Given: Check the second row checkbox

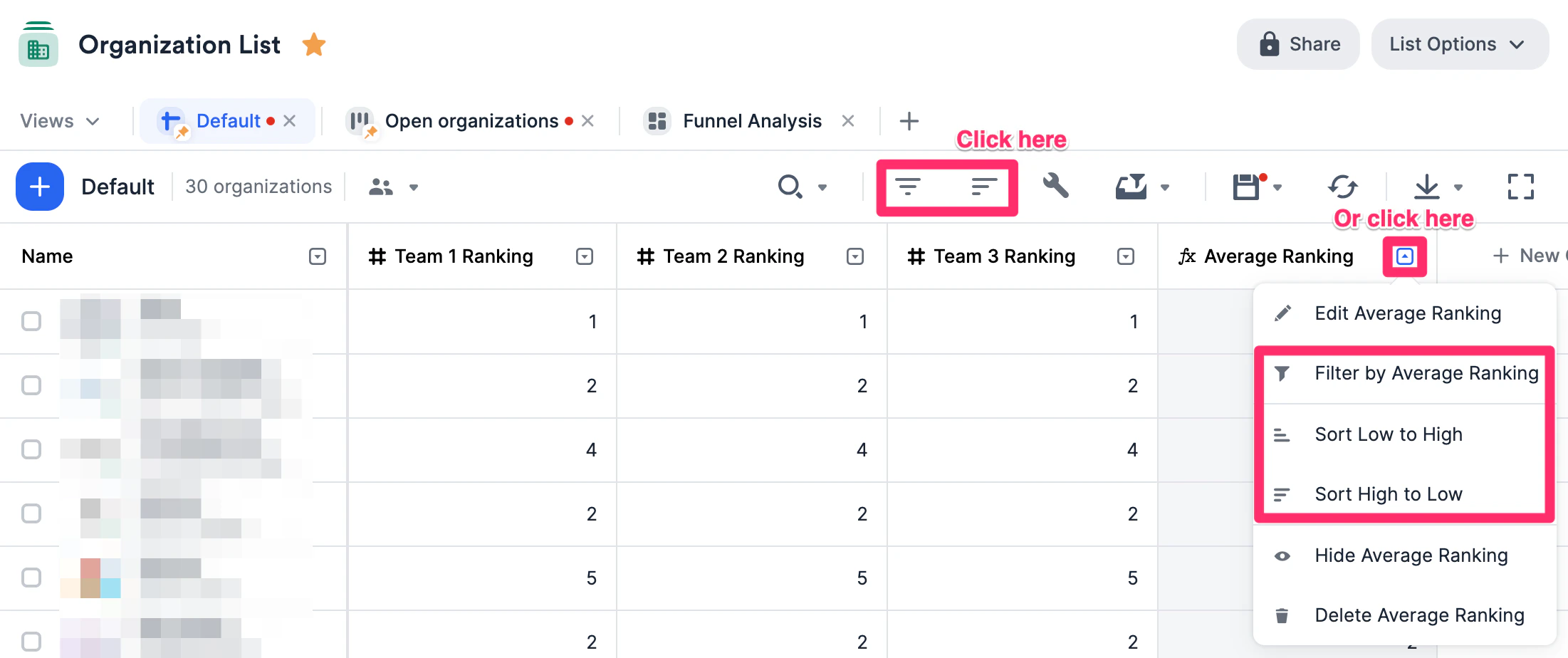Looking at the screenshot, I should [31, 385].
